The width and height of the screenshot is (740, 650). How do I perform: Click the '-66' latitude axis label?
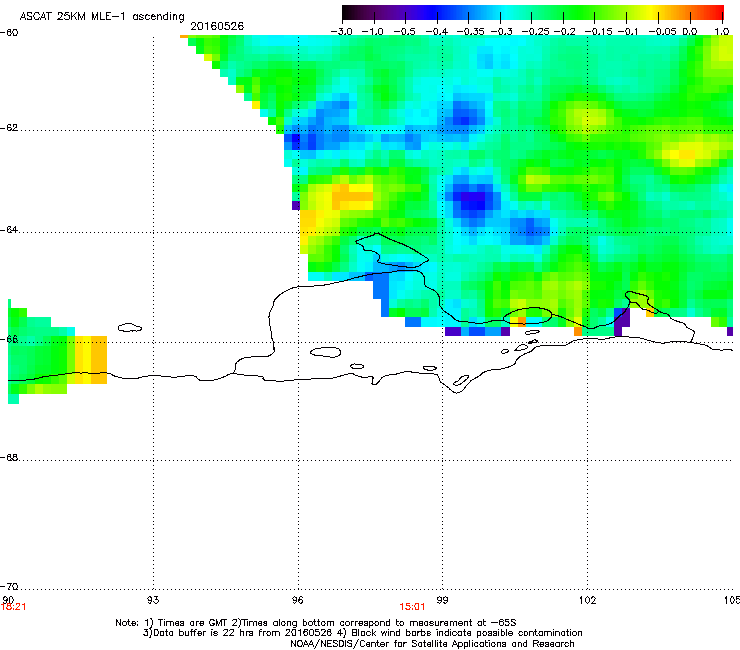9,339
